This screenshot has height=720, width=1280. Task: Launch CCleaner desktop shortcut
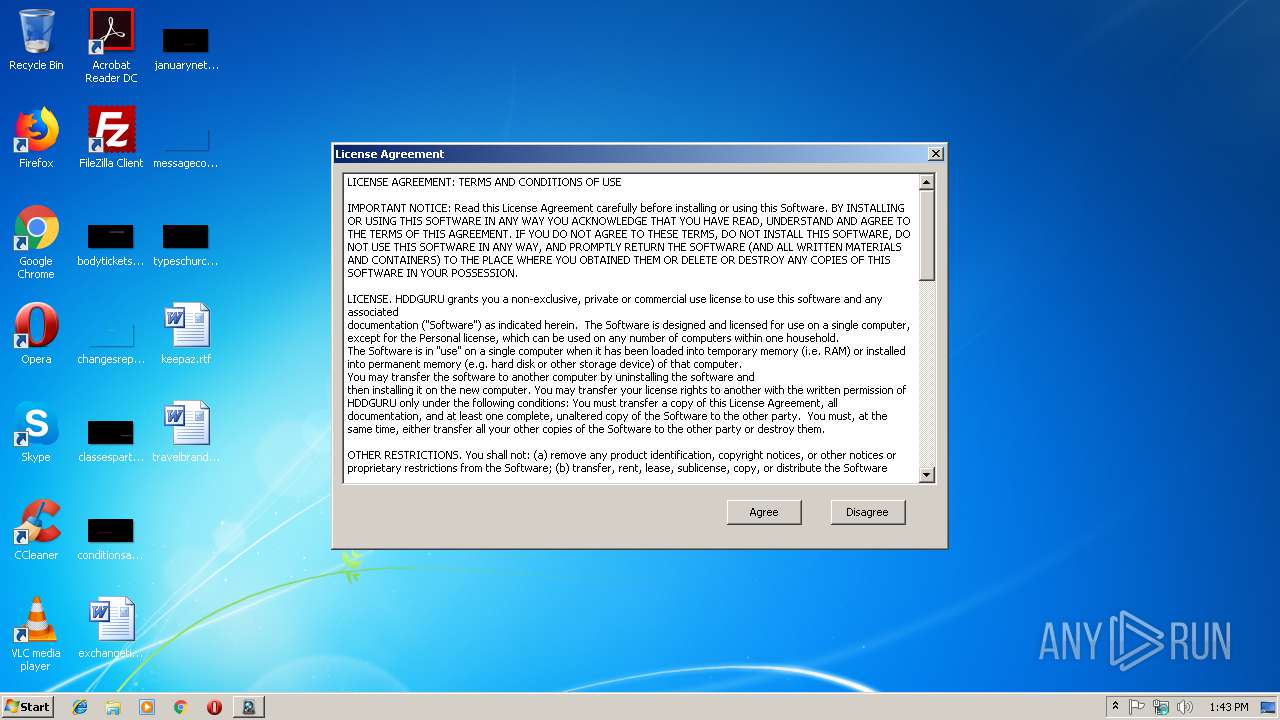[x=36, y=530]
